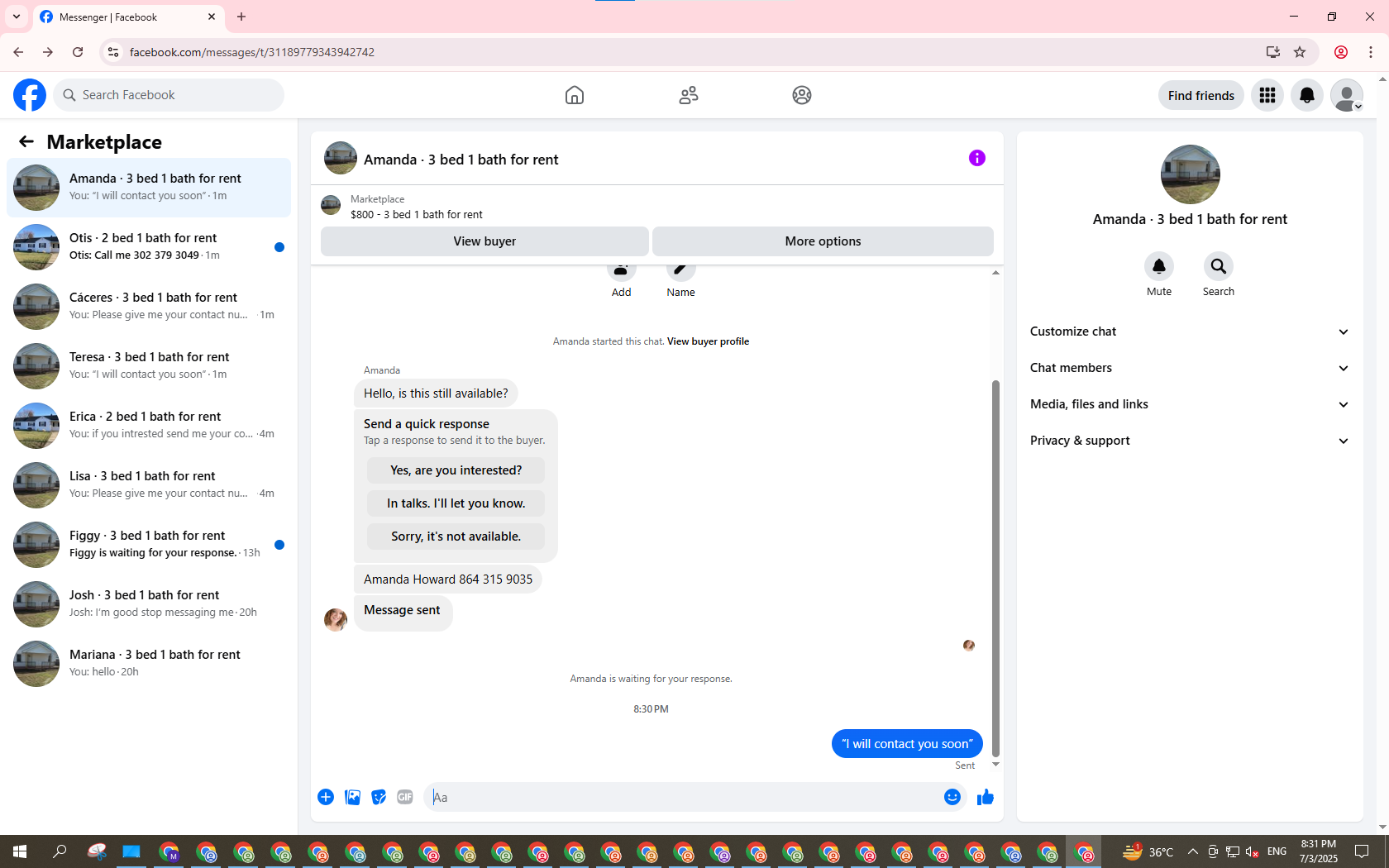
Task: Click the listing thumbnail in details panel
Action: pos(1190,174)
